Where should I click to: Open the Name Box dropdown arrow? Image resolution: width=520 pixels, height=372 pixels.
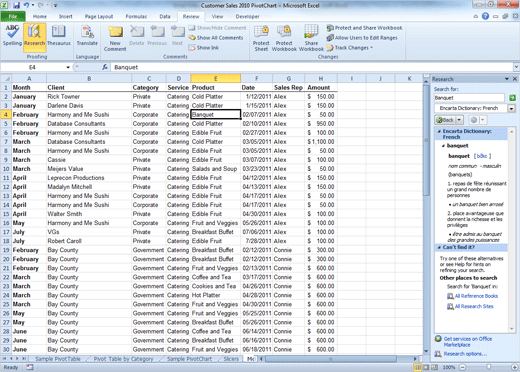point(68,67)
